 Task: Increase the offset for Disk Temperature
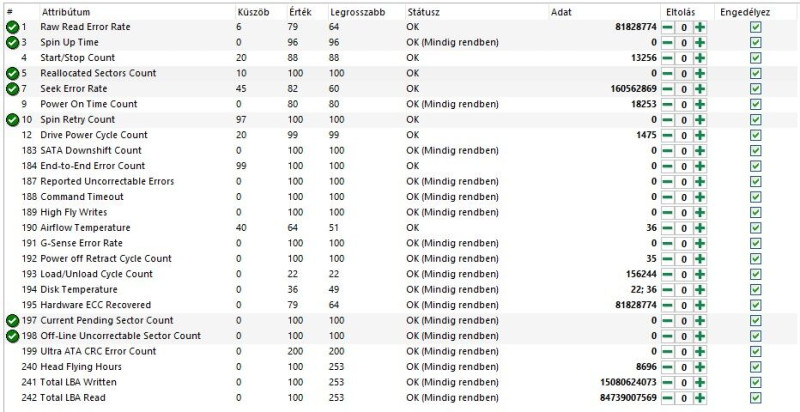click(700, 290)
